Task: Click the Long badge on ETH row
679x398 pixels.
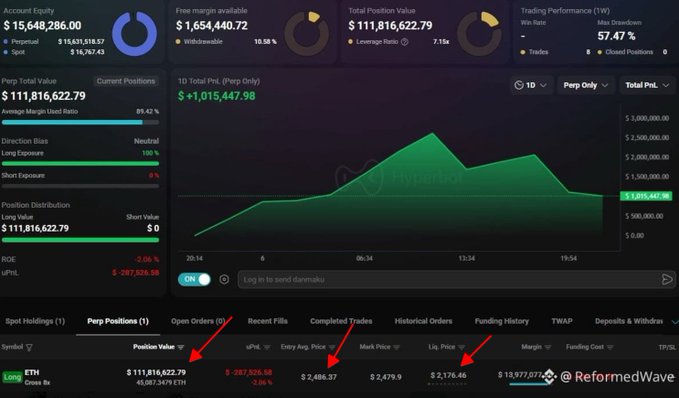Action: coord(12,377)
